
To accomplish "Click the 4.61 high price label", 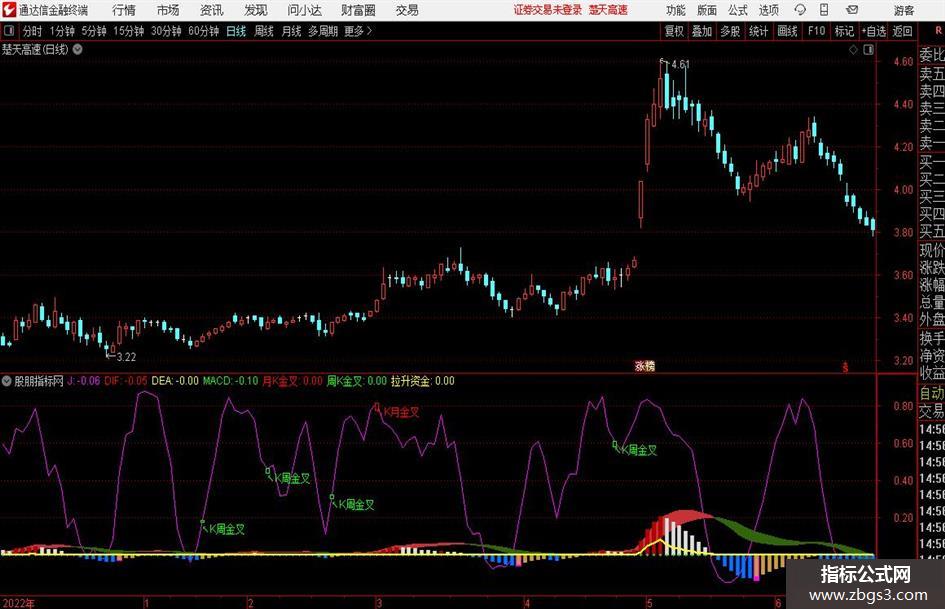I will point(680,64).
